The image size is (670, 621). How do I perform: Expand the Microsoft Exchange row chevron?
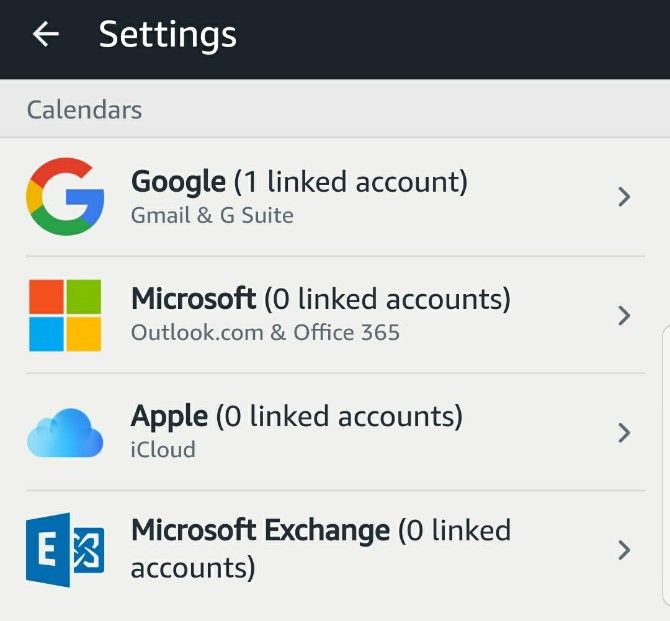tap(624, 550)
